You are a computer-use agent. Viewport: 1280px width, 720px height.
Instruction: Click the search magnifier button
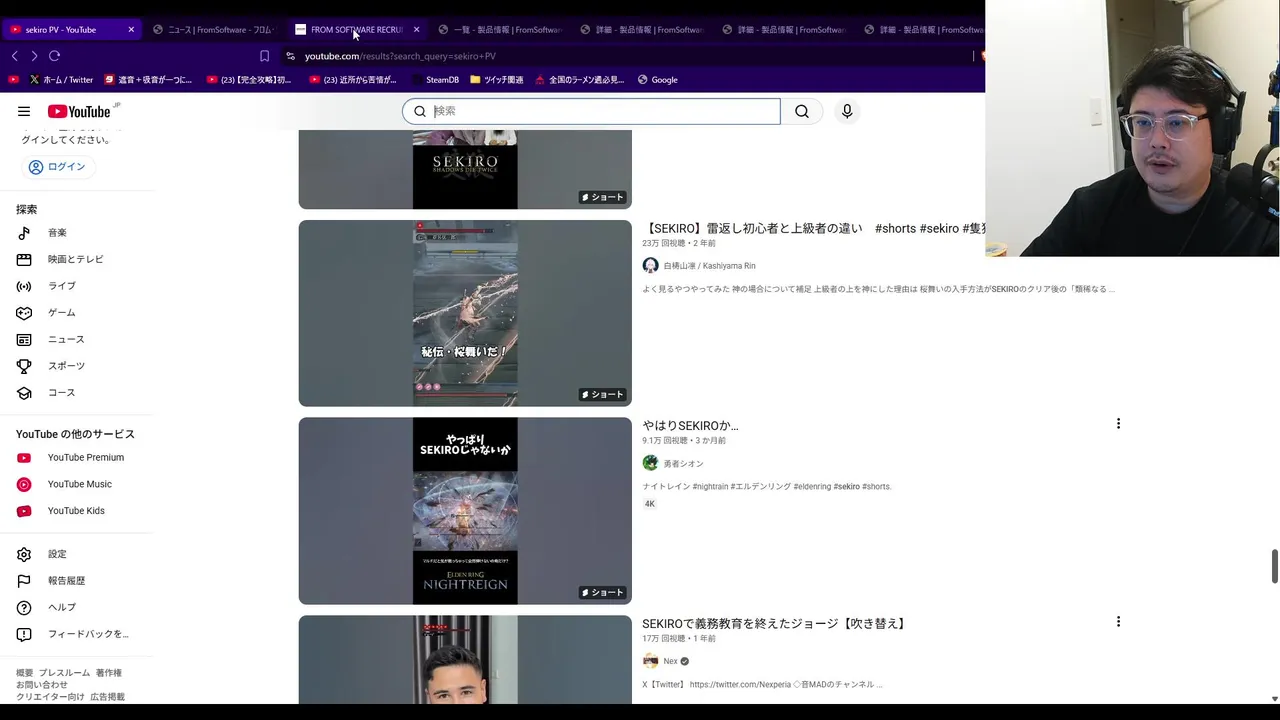pos(802,111)
